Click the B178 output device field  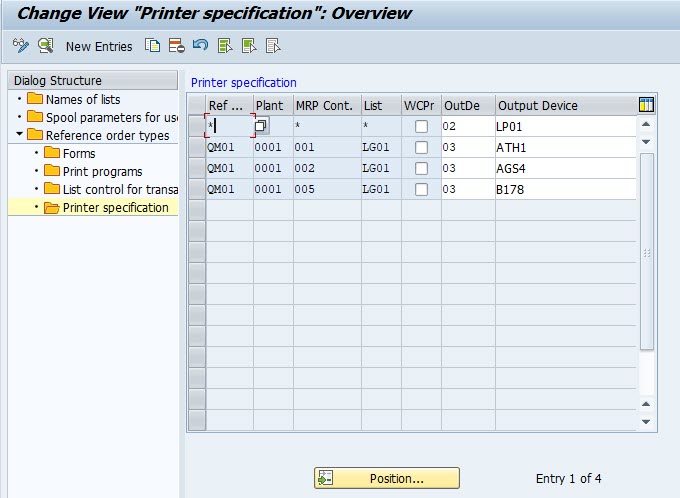click(x=566, y=189)
